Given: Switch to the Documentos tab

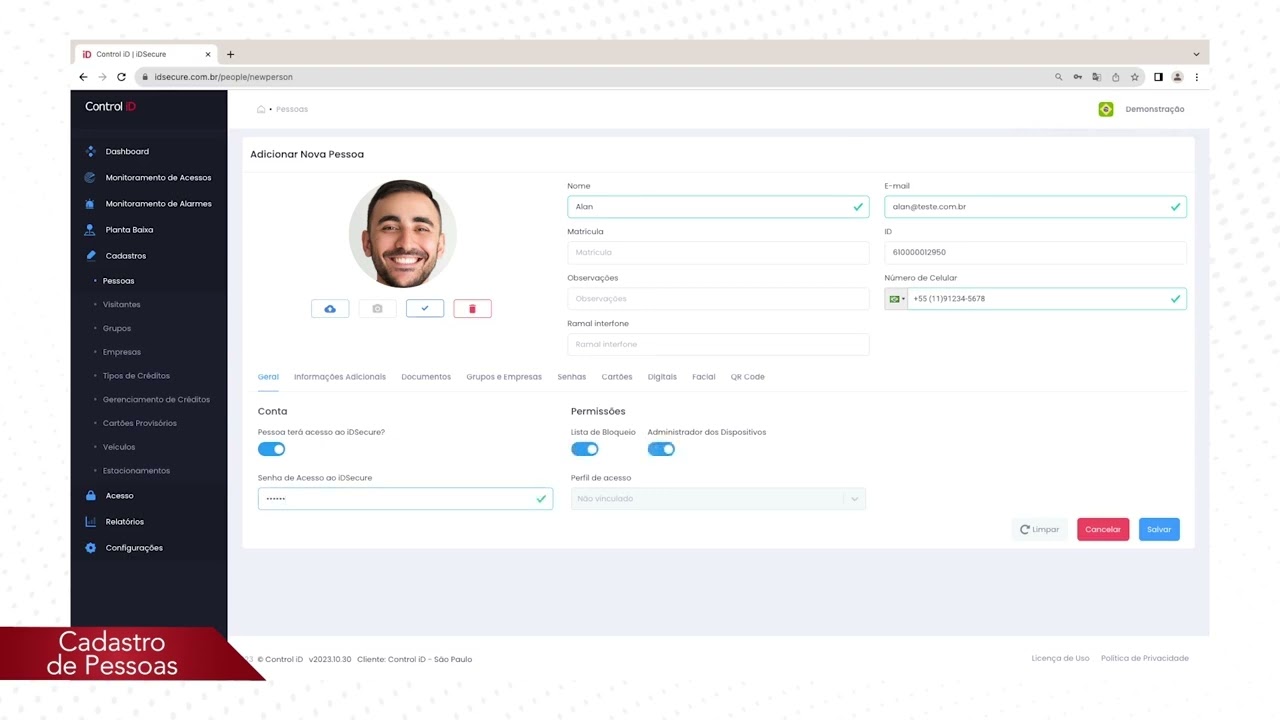Looking at the screenshot, I should [426, 377].
